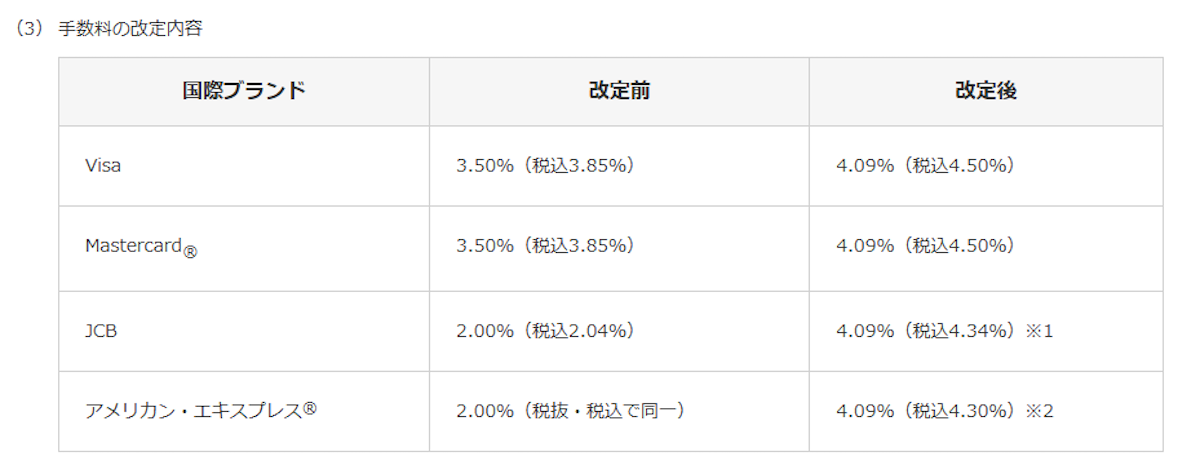Click the registered mark after アメリカン・エキスプレス
The height and width of the screenshot is (465, 1200).
pos(310,406)
